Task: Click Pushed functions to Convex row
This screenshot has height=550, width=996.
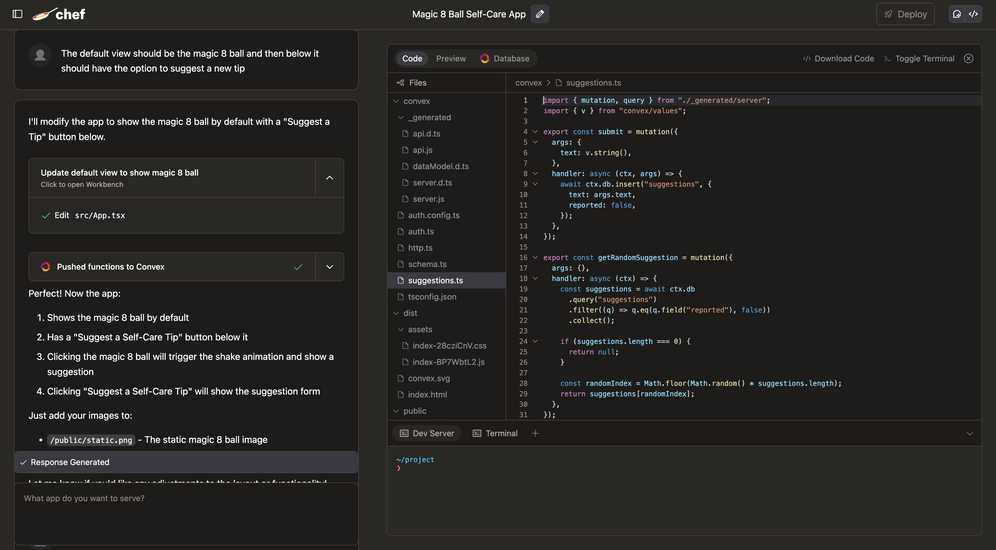Action: point(172,267)
